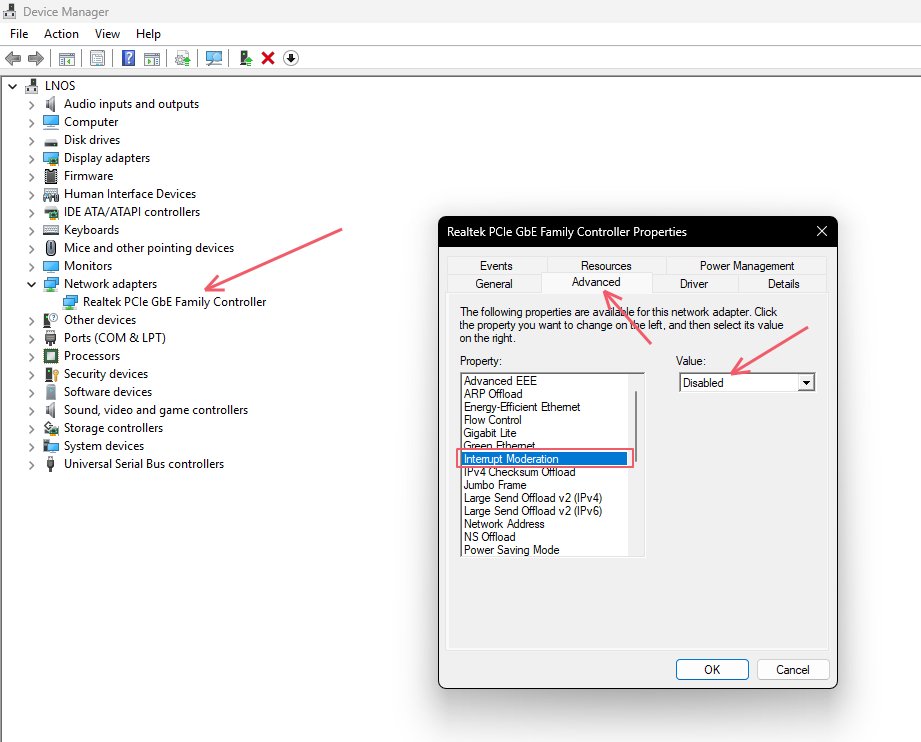Image resolution: width=921 pixels, height=742 pixels.
Task: Switch to the Events tab
Action: point(496,266)
